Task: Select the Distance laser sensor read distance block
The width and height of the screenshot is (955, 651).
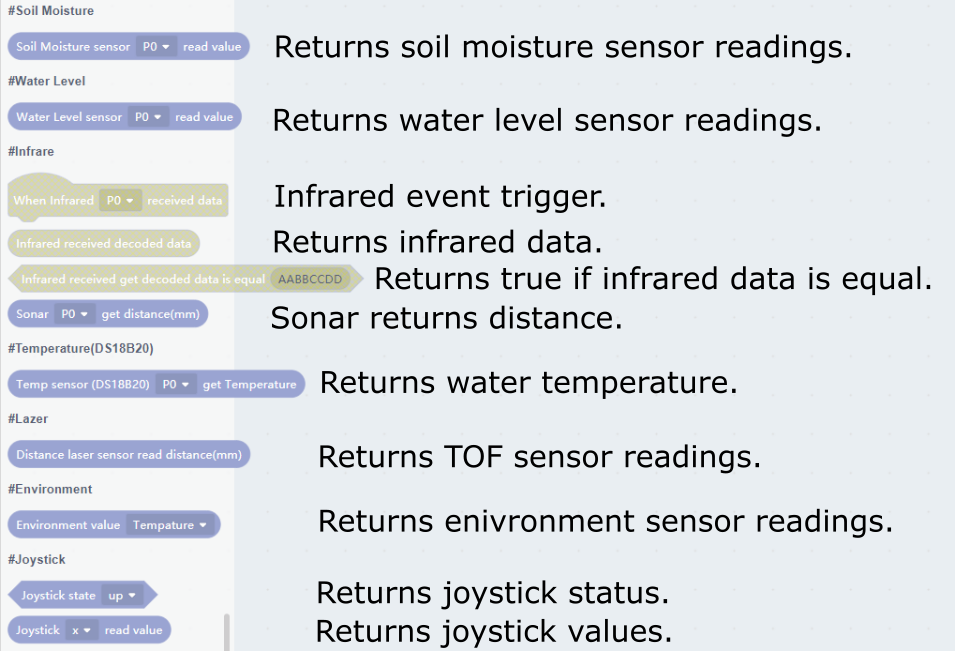Action: pyautogui.click(x=128, y=455)
